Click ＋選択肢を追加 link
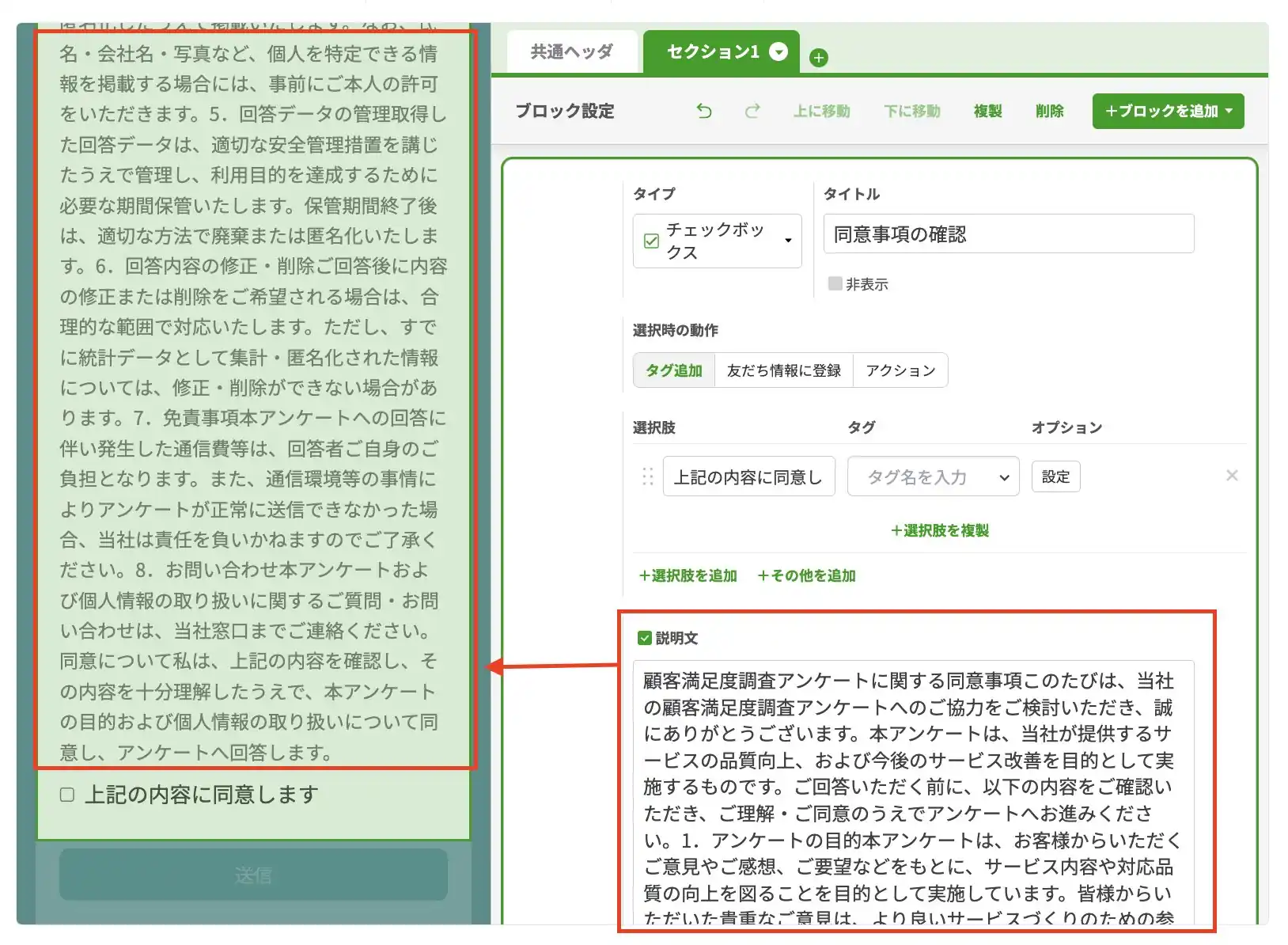1288x945 pixels. coord(688,575)
